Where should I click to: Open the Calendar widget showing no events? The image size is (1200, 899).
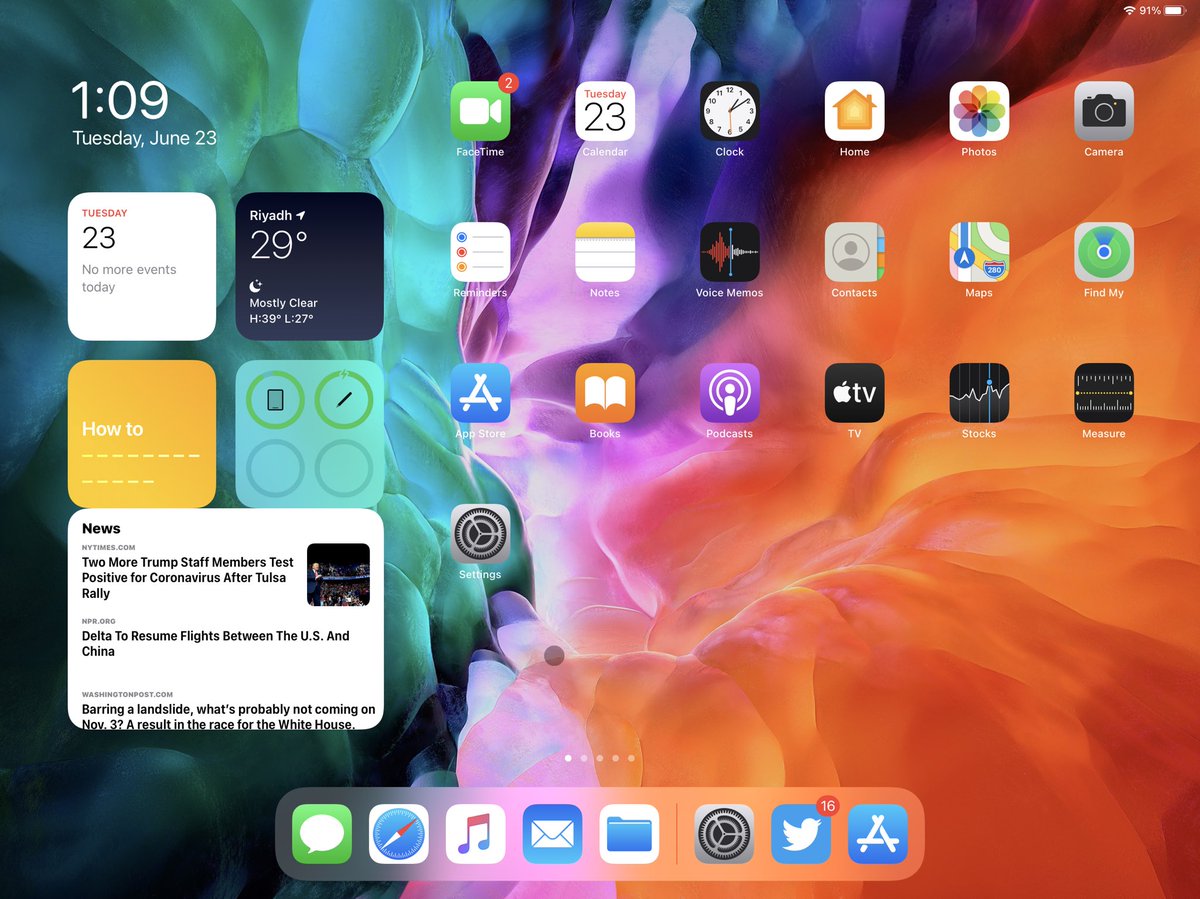pos(142,267)
